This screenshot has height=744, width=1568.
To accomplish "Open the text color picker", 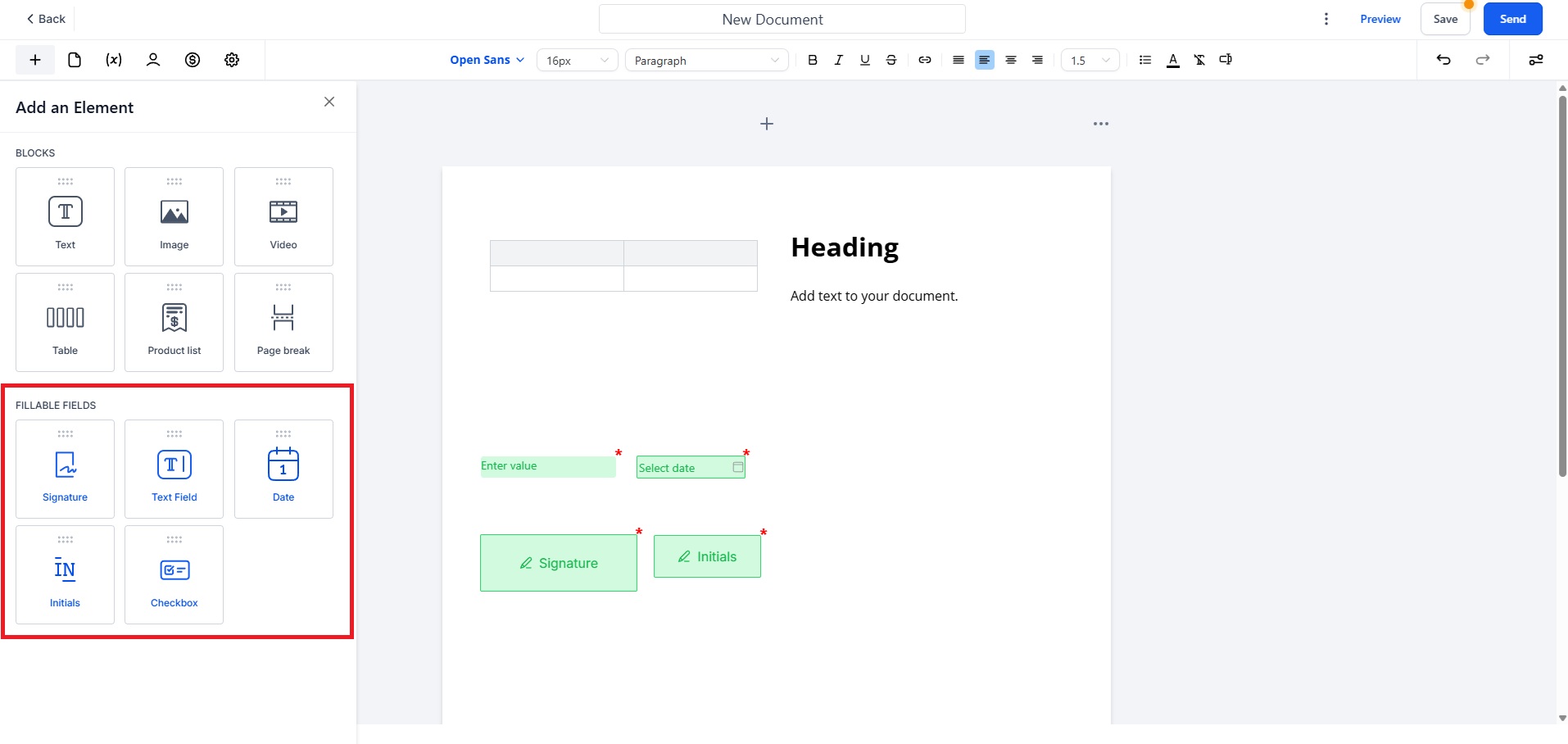I will click(1173, 60).
